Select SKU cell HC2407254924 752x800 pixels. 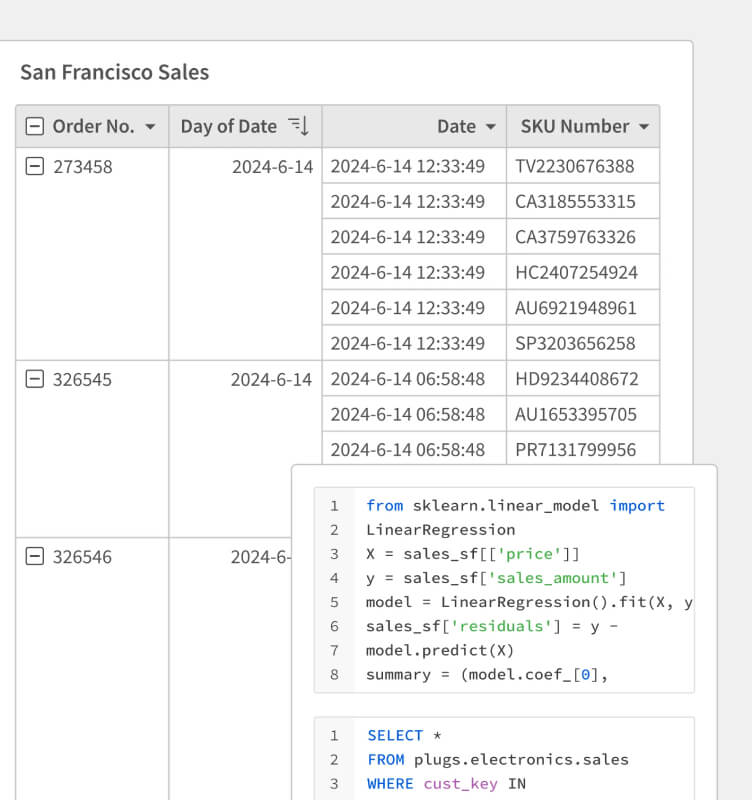pyautogui.click(x=583, y=272)
